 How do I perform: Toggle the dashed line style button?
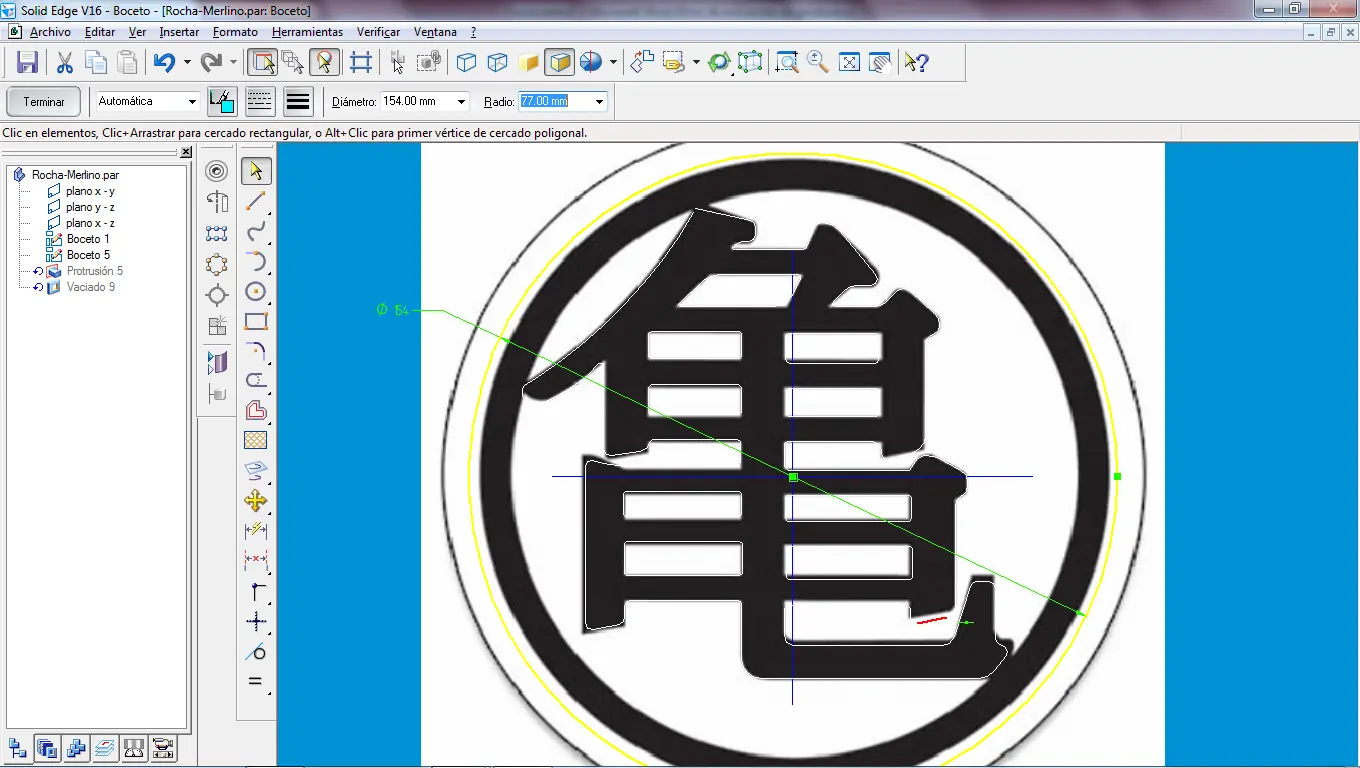(x=260, y=101)
